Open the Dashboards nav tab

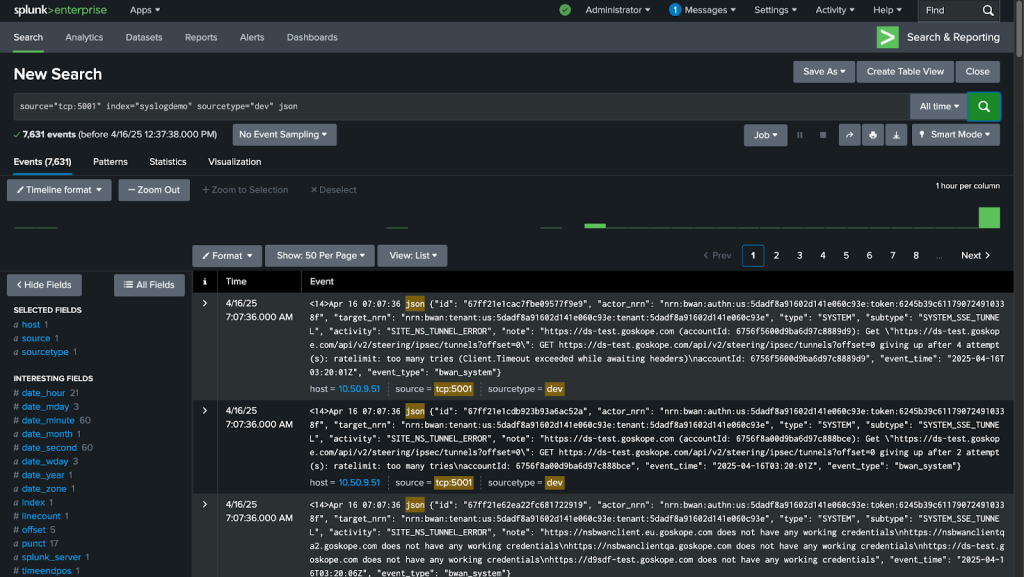(312, 37)
